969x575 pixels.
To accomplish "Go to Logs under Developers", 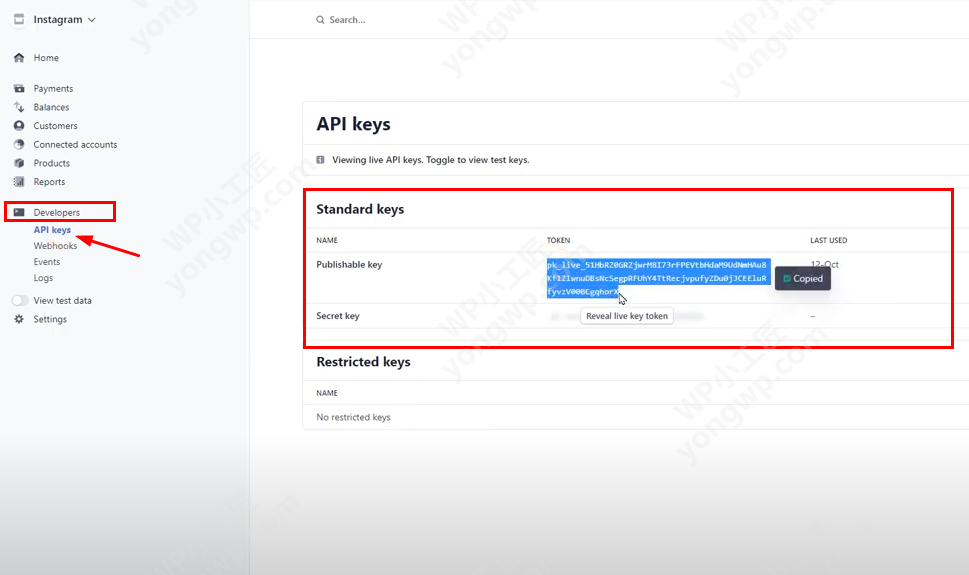I will coord(43,278).
